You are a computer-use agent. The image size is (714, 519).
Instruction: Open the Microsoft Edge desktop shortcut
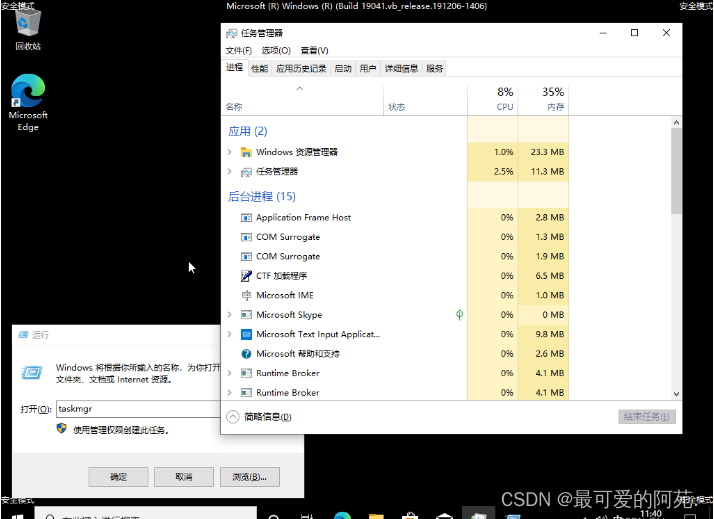[x=28, y=102]
